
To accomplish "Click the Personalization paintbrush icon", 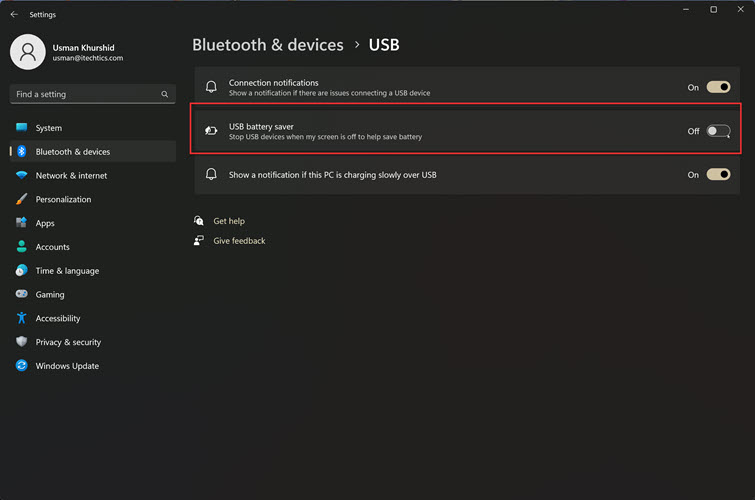I will pos(21,199).
